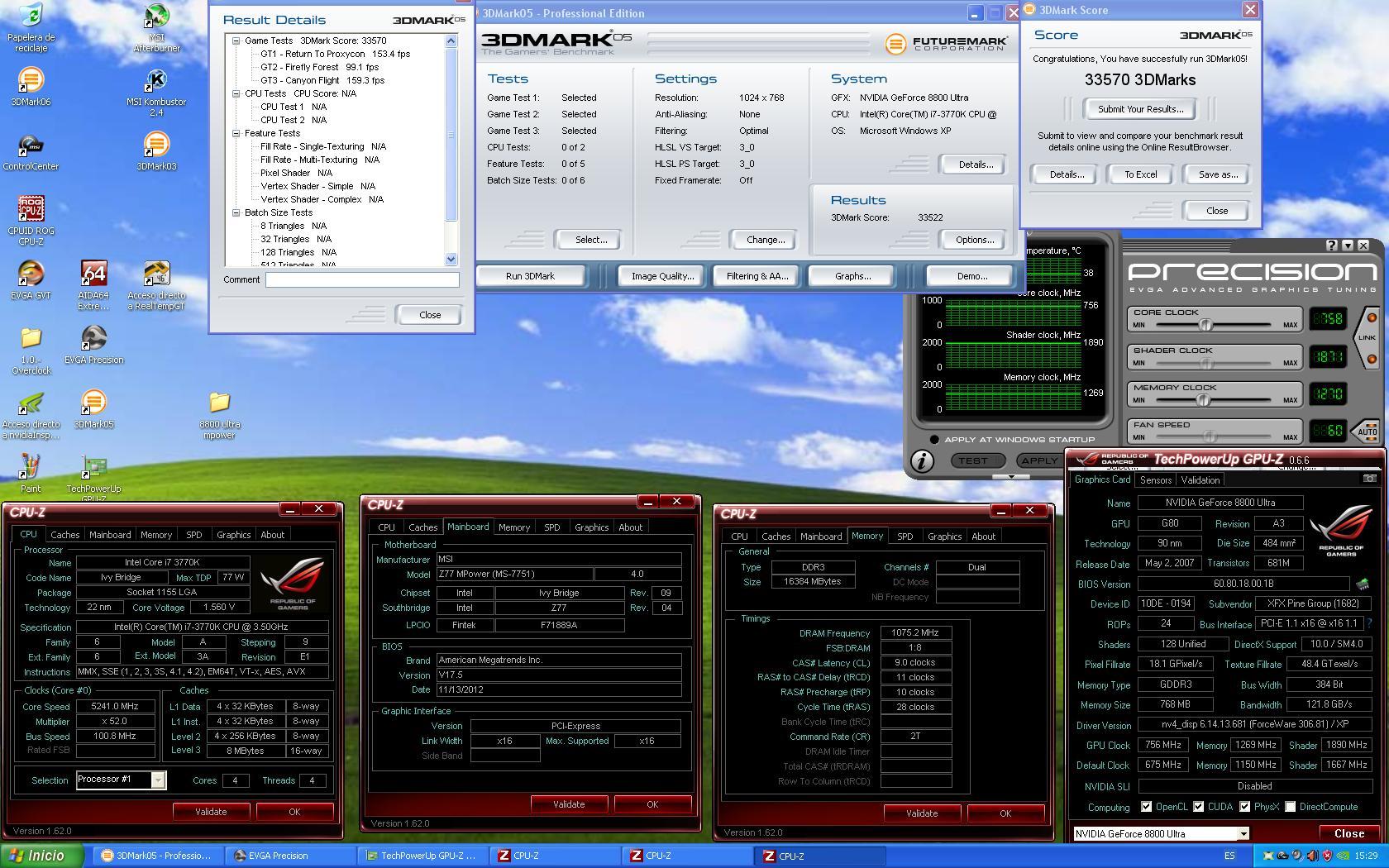Switch to the Caches tab in first CPU-Z
The image size is (1389, 868).
tap(64, 535)
